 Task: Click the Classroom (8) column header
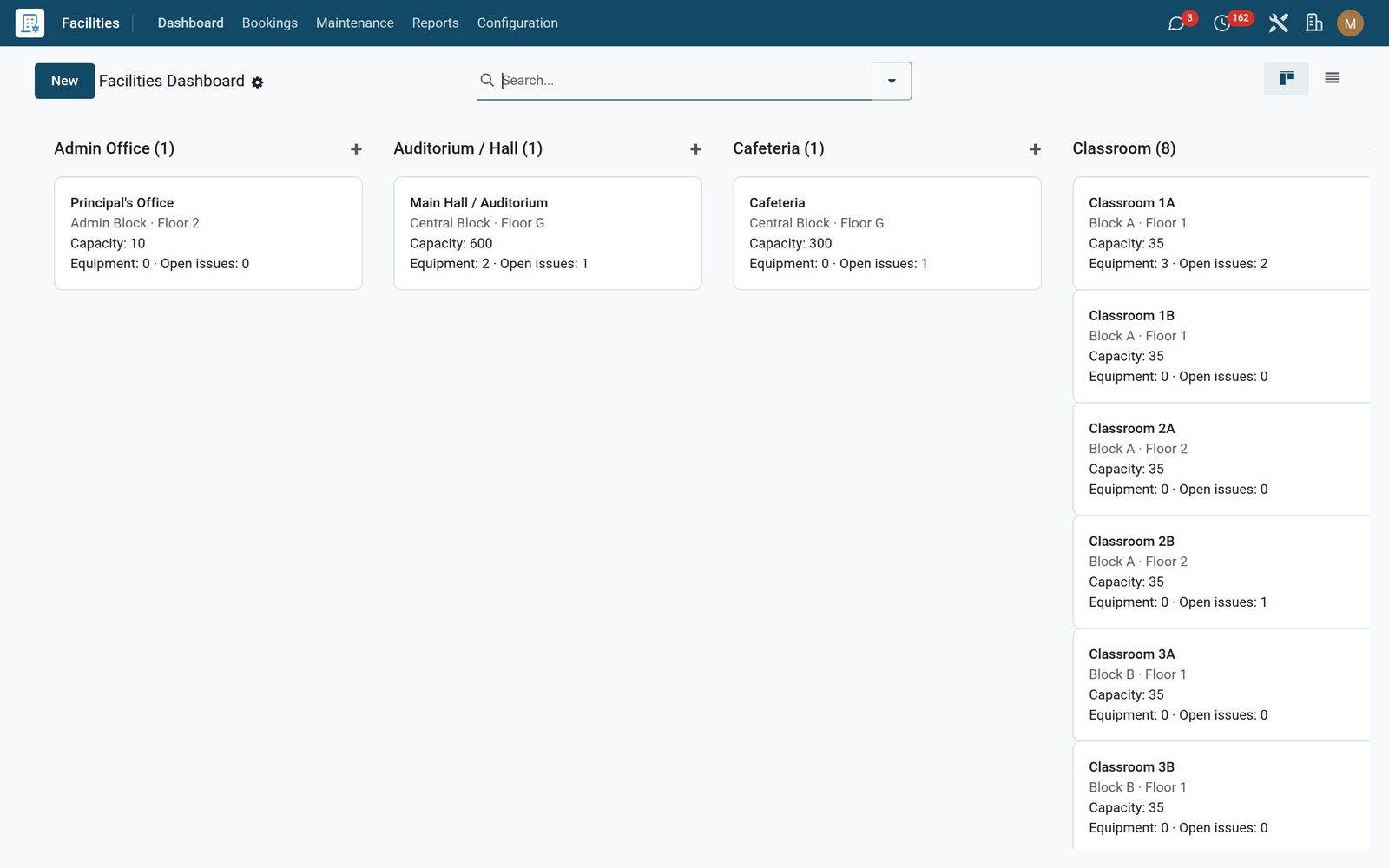(1124, 148)
